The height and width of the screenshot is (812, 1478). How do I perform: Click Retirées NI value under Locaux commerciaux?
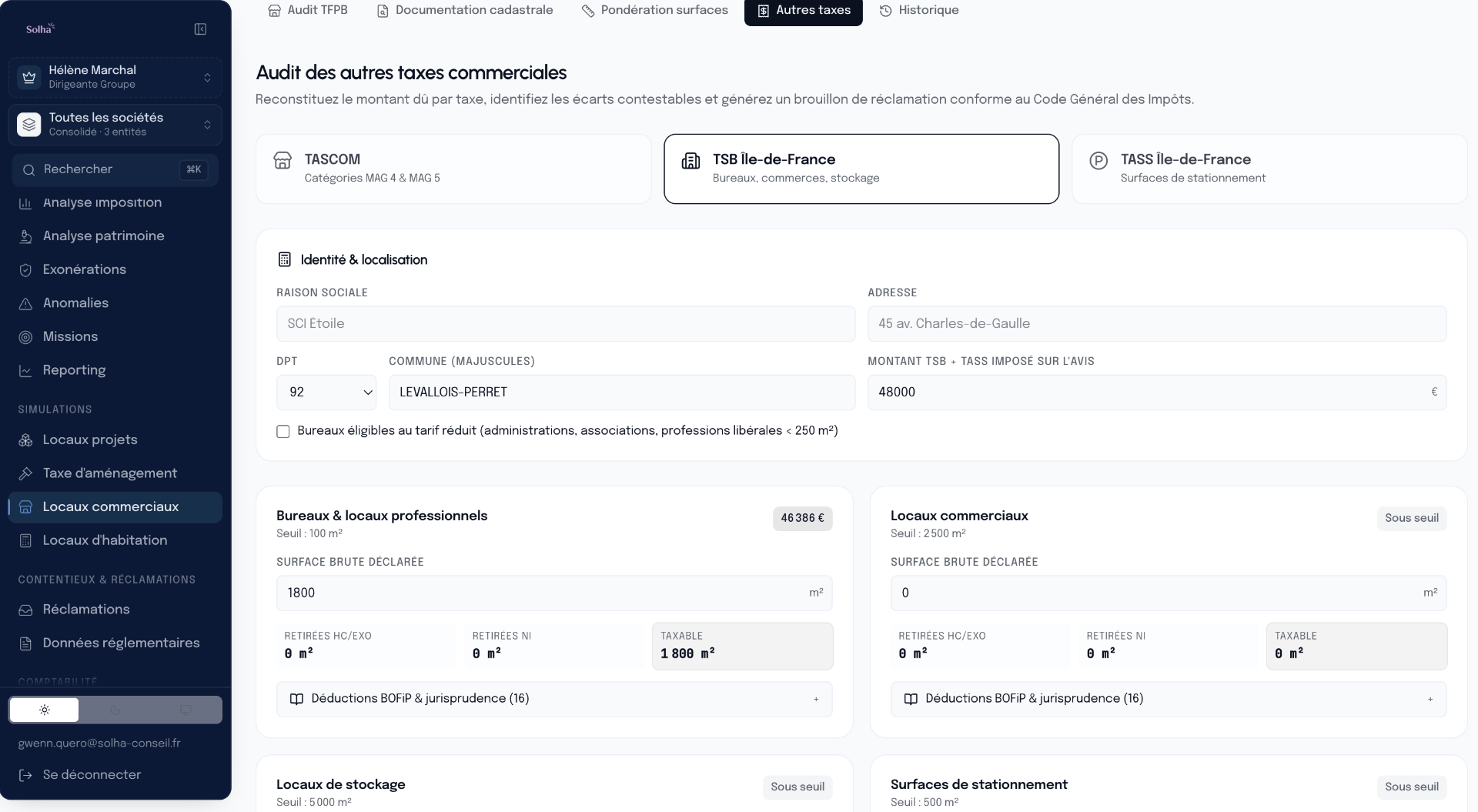[x=1101, y=654]
